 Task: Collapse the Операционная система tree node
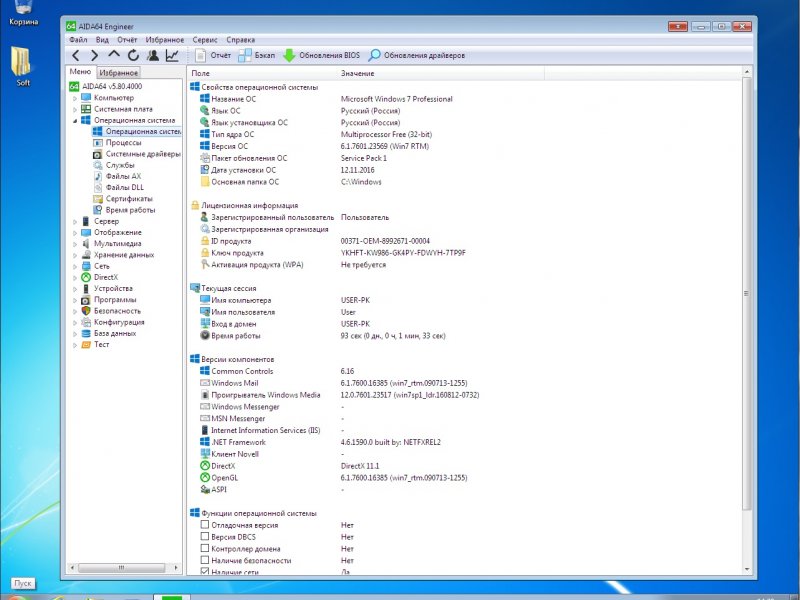75,120
